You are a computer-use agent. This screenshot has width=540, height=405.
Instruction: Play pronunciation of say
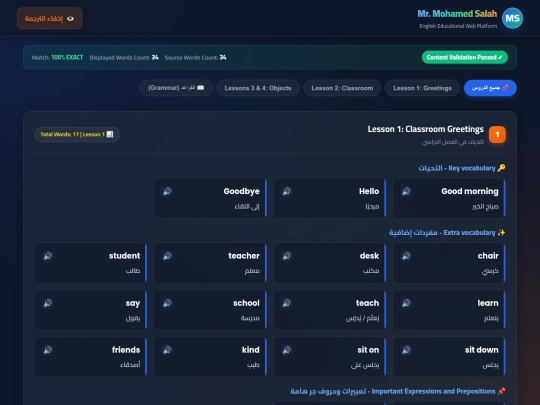click(x=48, y=303)
